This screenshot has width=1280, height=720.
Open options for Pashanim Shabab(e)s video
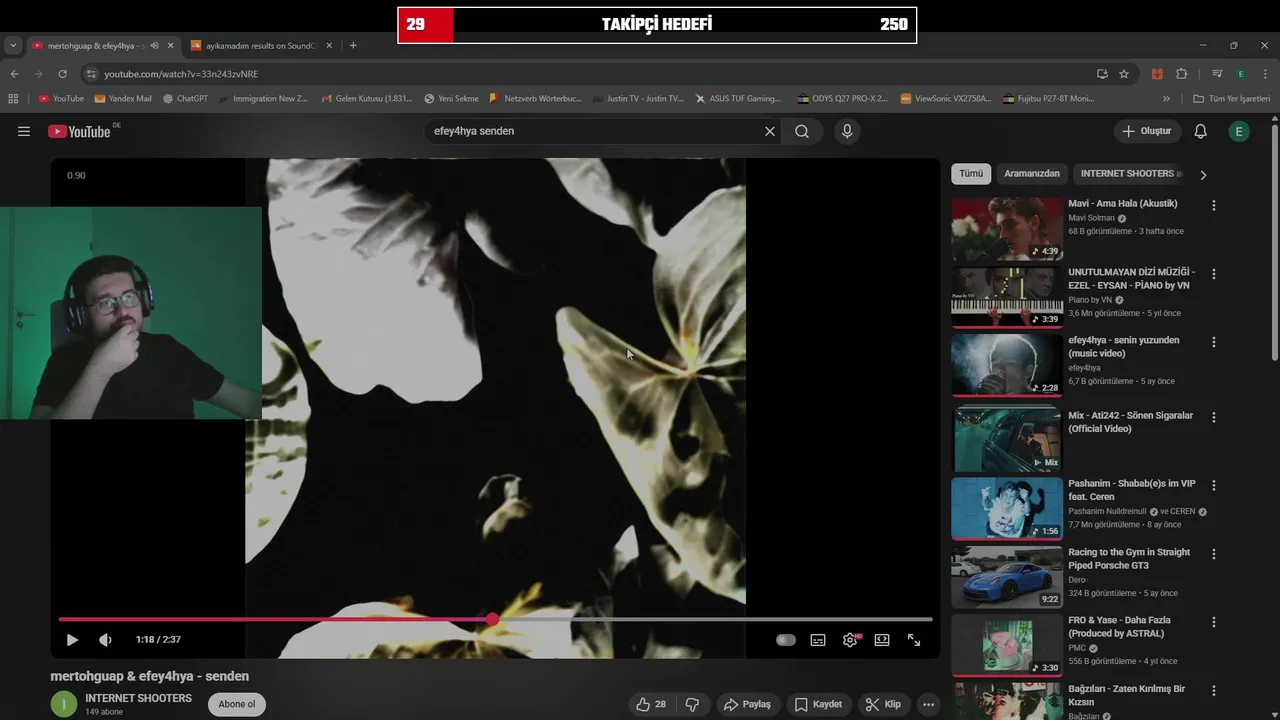point(1214,485)
